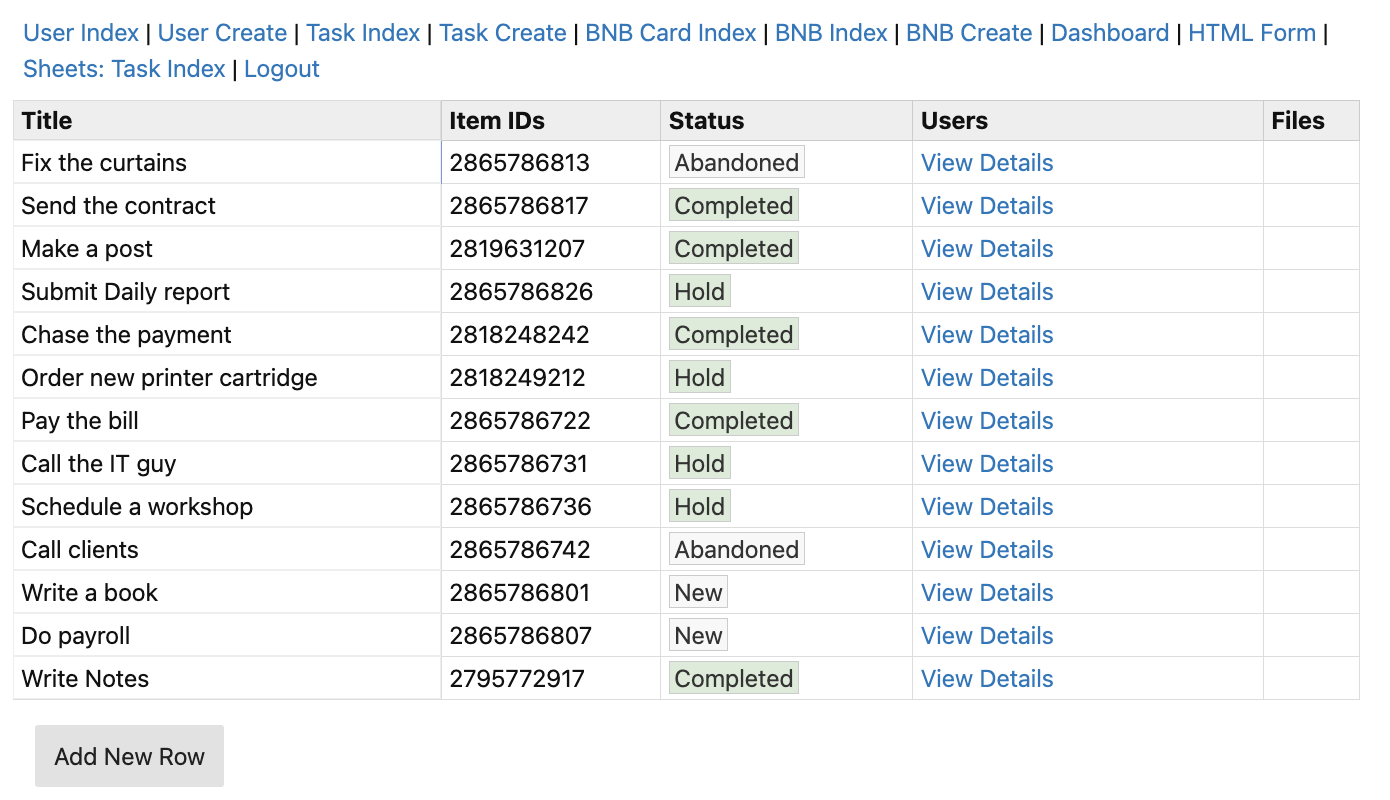Select Completed status of Write Notes row
Image resolution: width=1390 pixels, height=800 pixels.
[x=734, y=679]
